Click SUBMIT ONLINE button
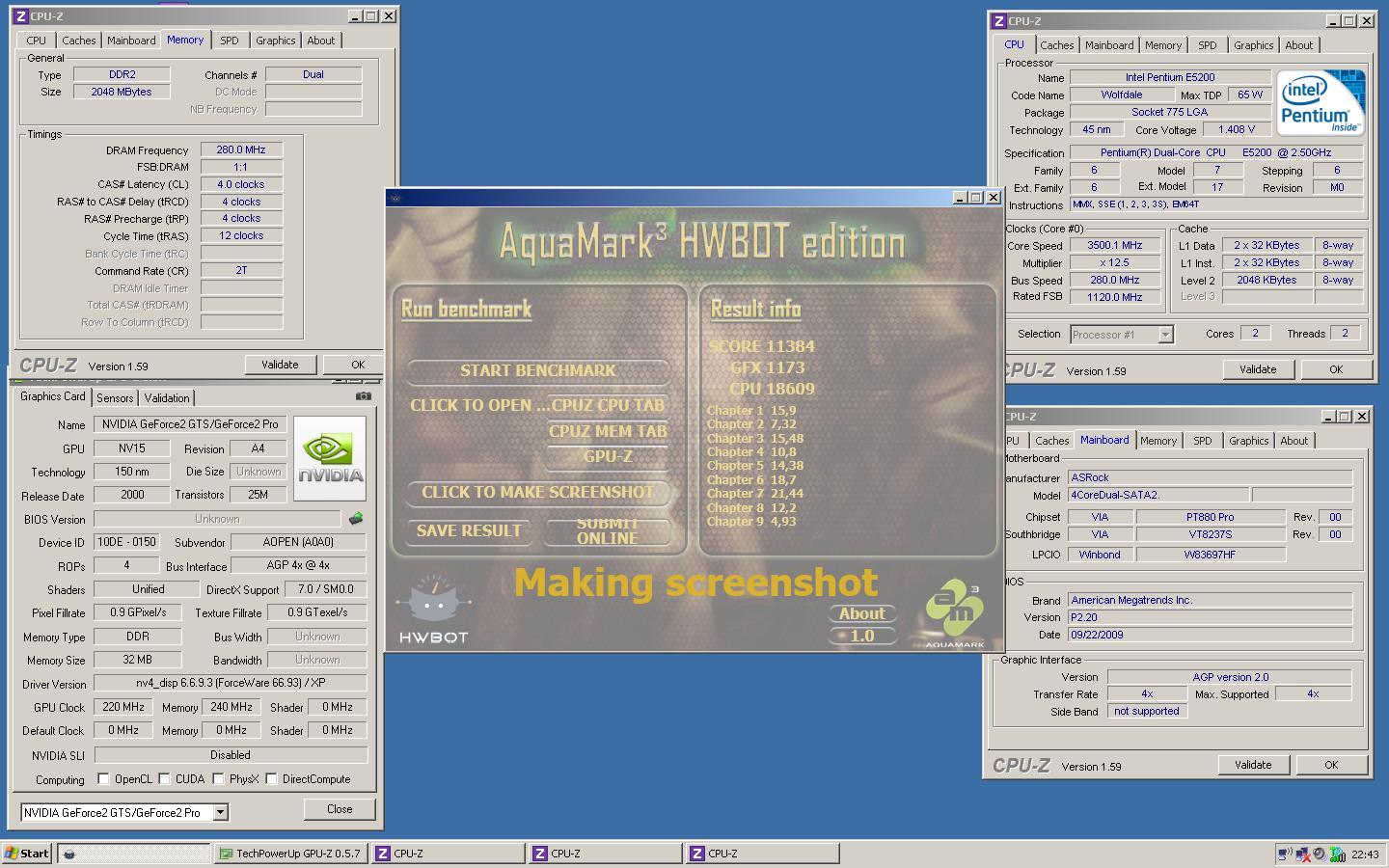The width and height of the screenshot is (1389, 868). (x=608, y=531)
